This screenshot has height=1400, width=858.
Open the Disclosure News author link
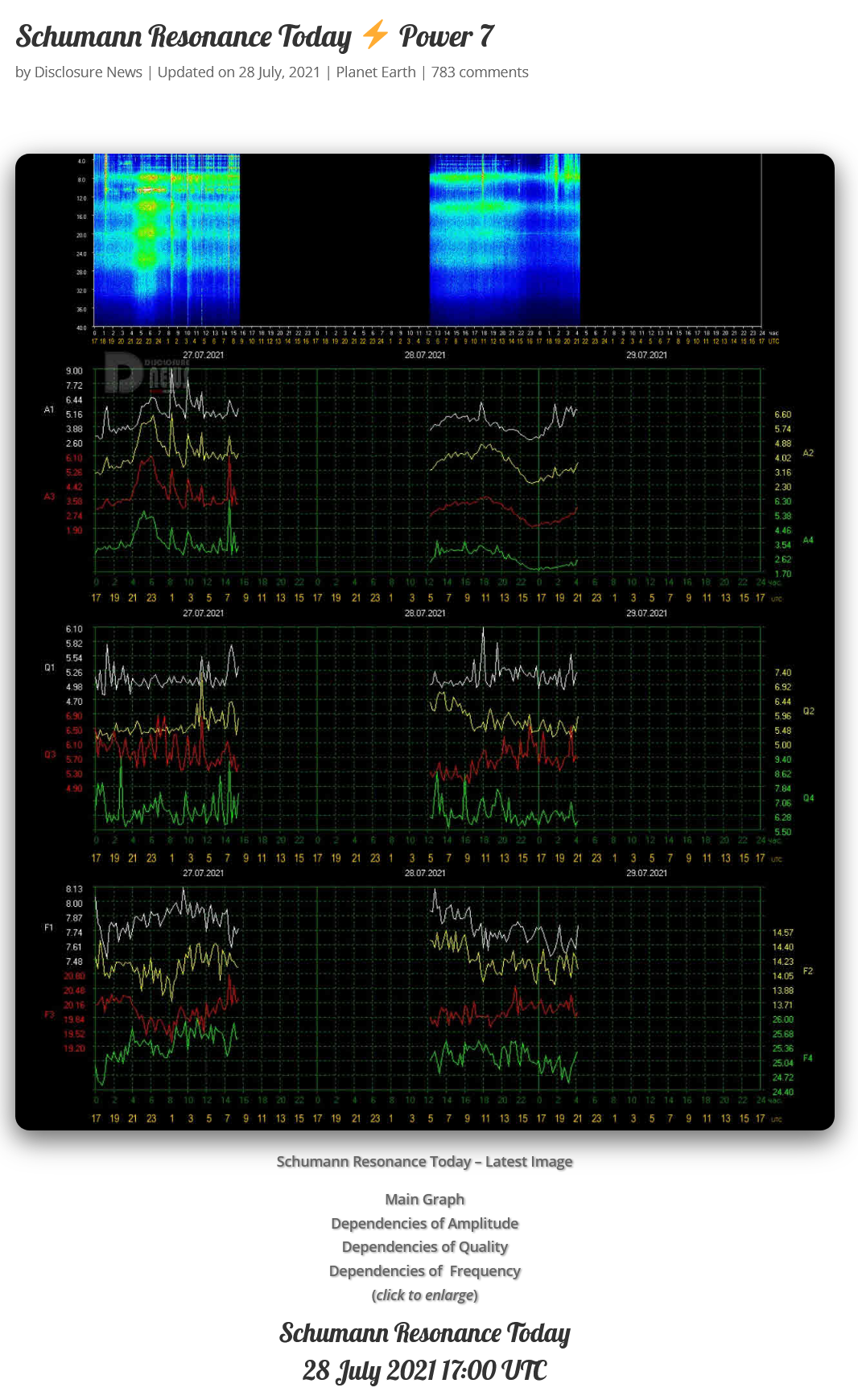click(89, 72)
